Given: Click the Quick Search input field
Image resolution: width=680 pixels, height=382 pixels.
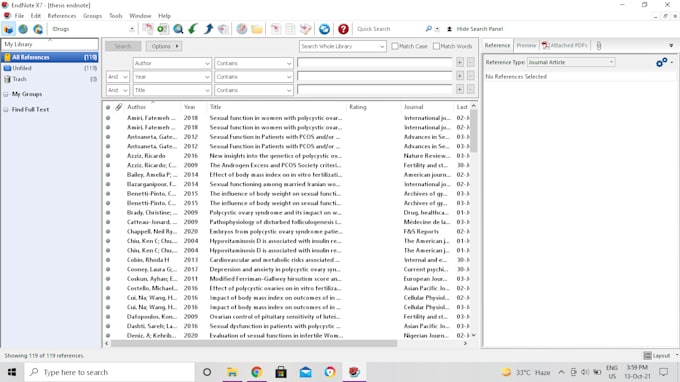Looking at the screenshot, I should coord(388,29).
